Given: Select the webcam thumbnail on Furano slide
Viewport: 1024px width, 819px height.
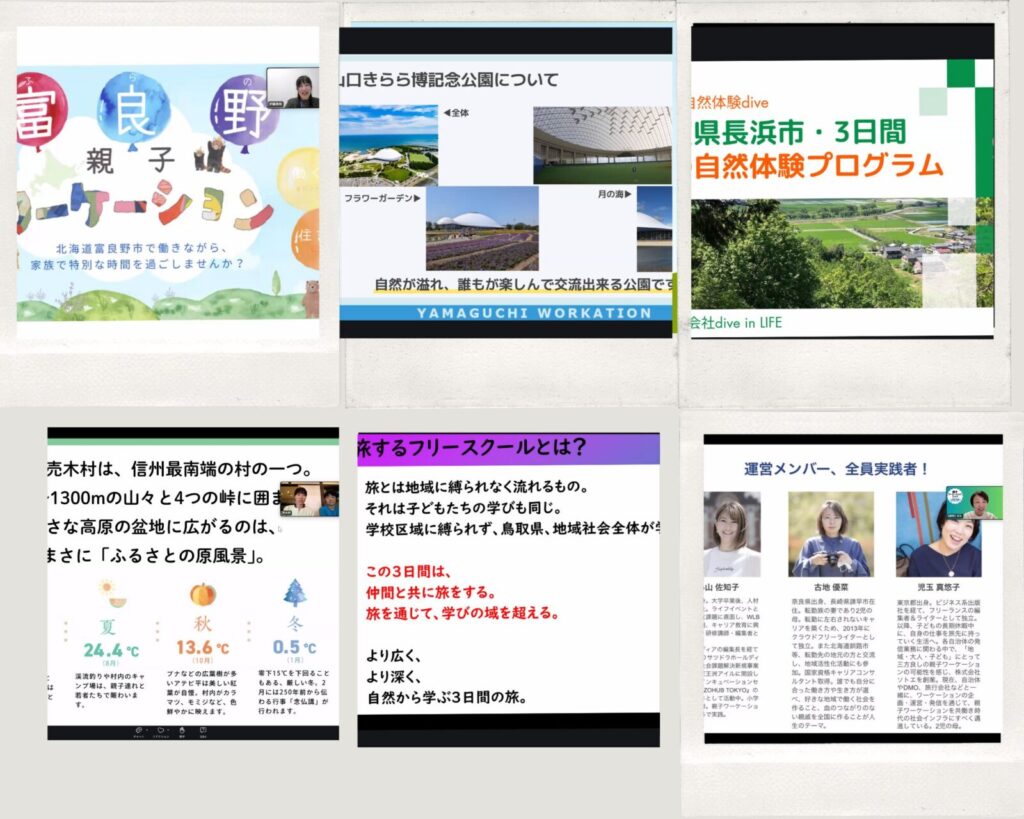Looking at the screenshot, I should pyautogui.click(x=292, y=88).
